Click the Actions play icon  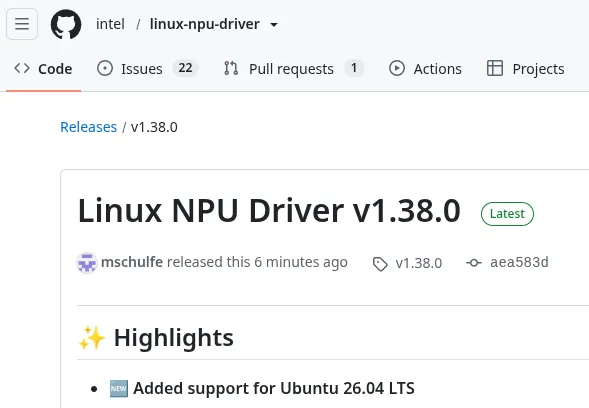click(397, 68)
